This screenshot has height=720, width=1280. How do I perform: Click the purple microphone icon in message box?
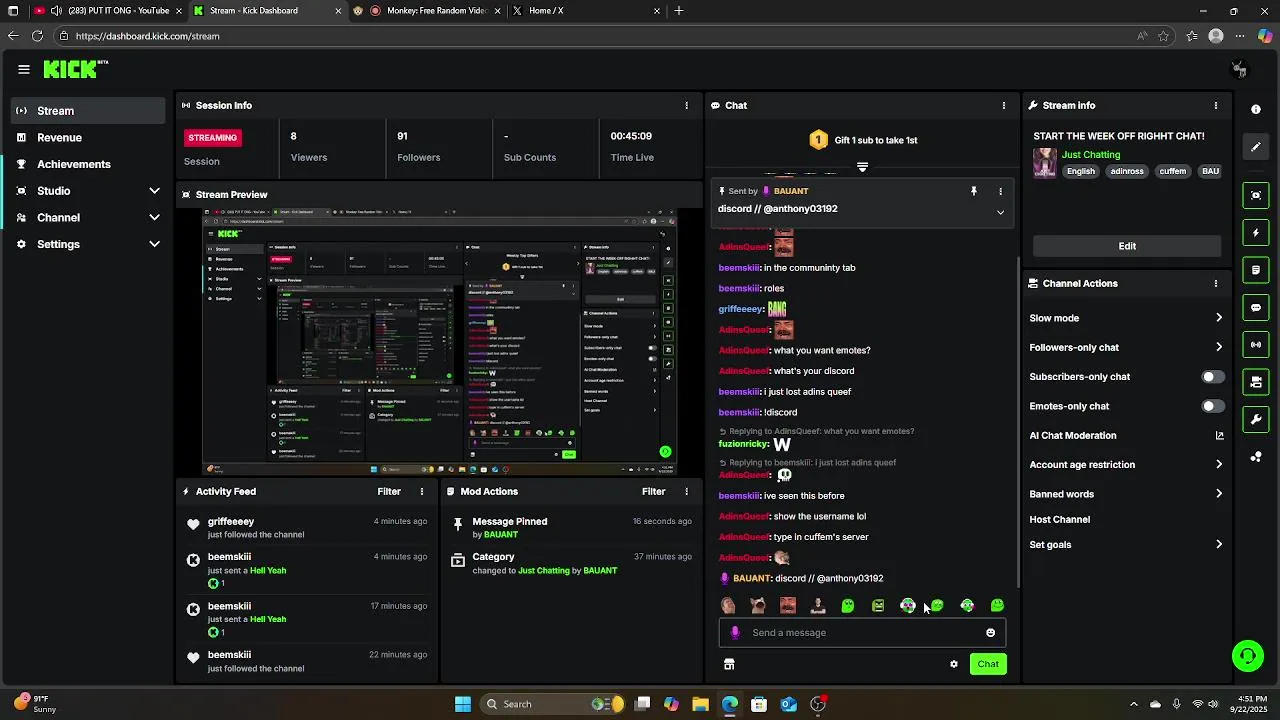click(x=735, y=632)
